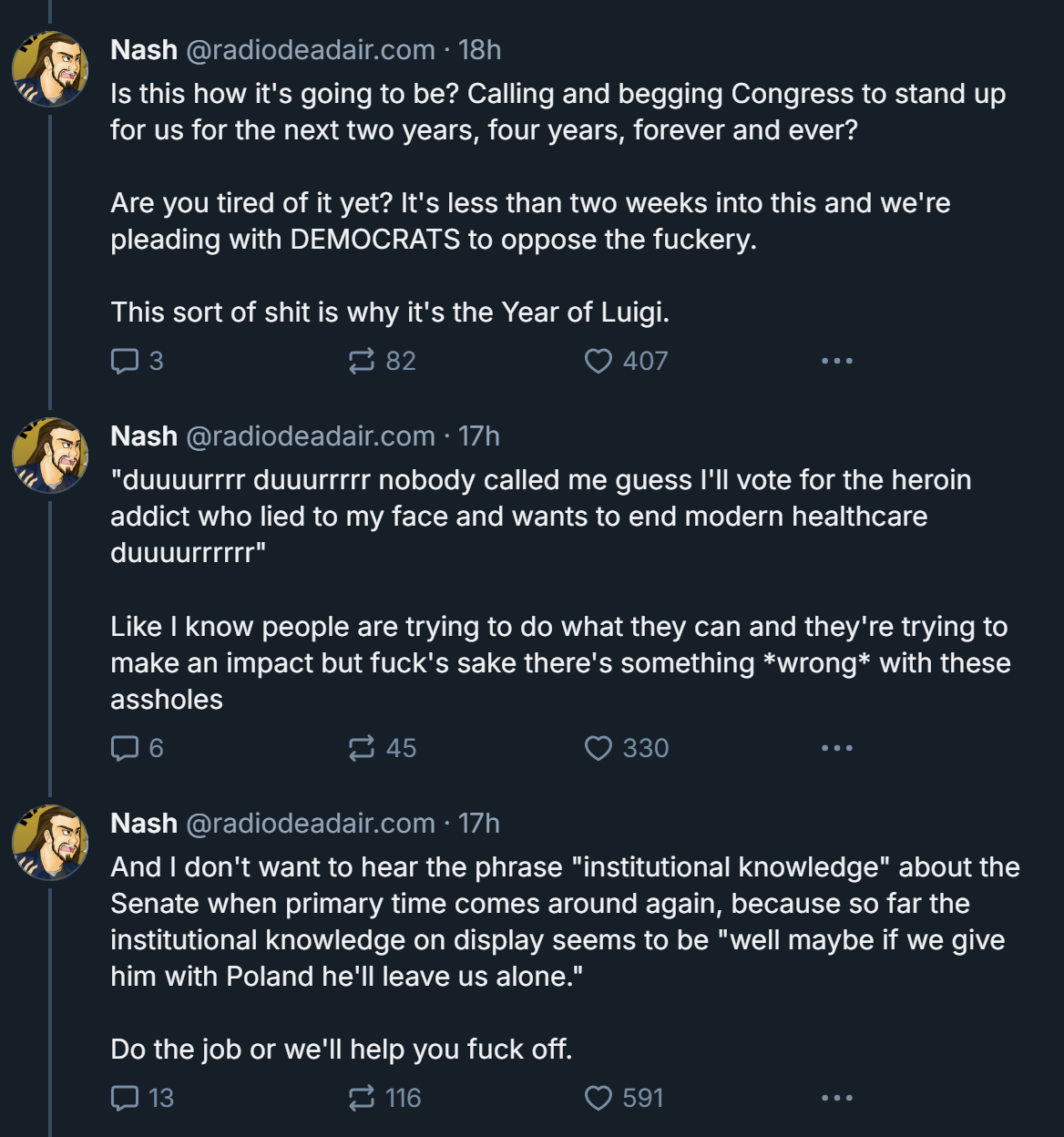
Task: Repost the post with 116 reposts
Action: [384, 1099]
